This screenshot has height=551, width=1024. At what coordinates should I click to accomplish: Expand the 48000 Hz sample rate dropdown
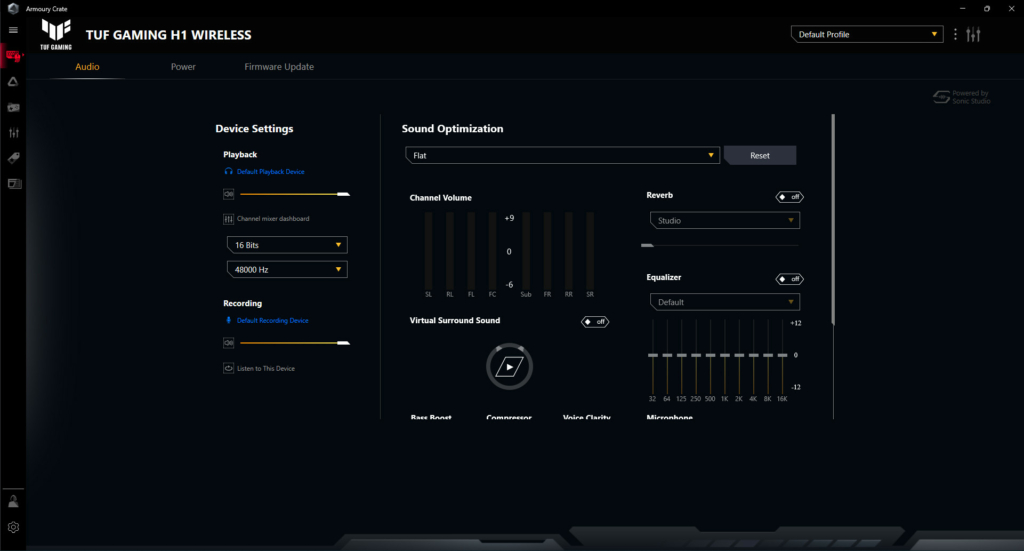pos(286,269)
